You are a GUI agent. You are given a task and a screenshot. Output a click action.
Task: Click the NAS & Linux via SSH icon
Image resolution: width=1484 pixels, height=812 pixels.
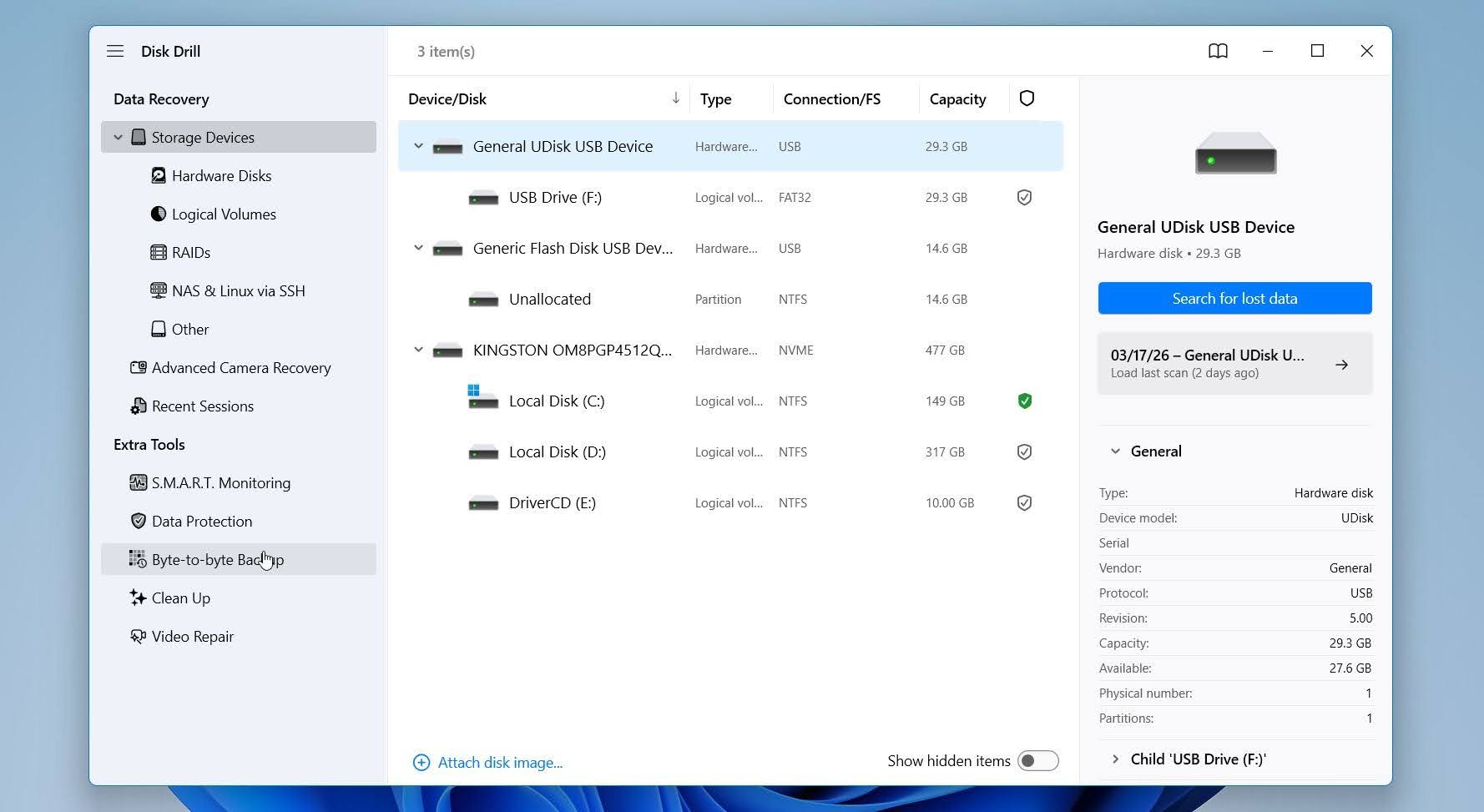click(x=158, y=290)
